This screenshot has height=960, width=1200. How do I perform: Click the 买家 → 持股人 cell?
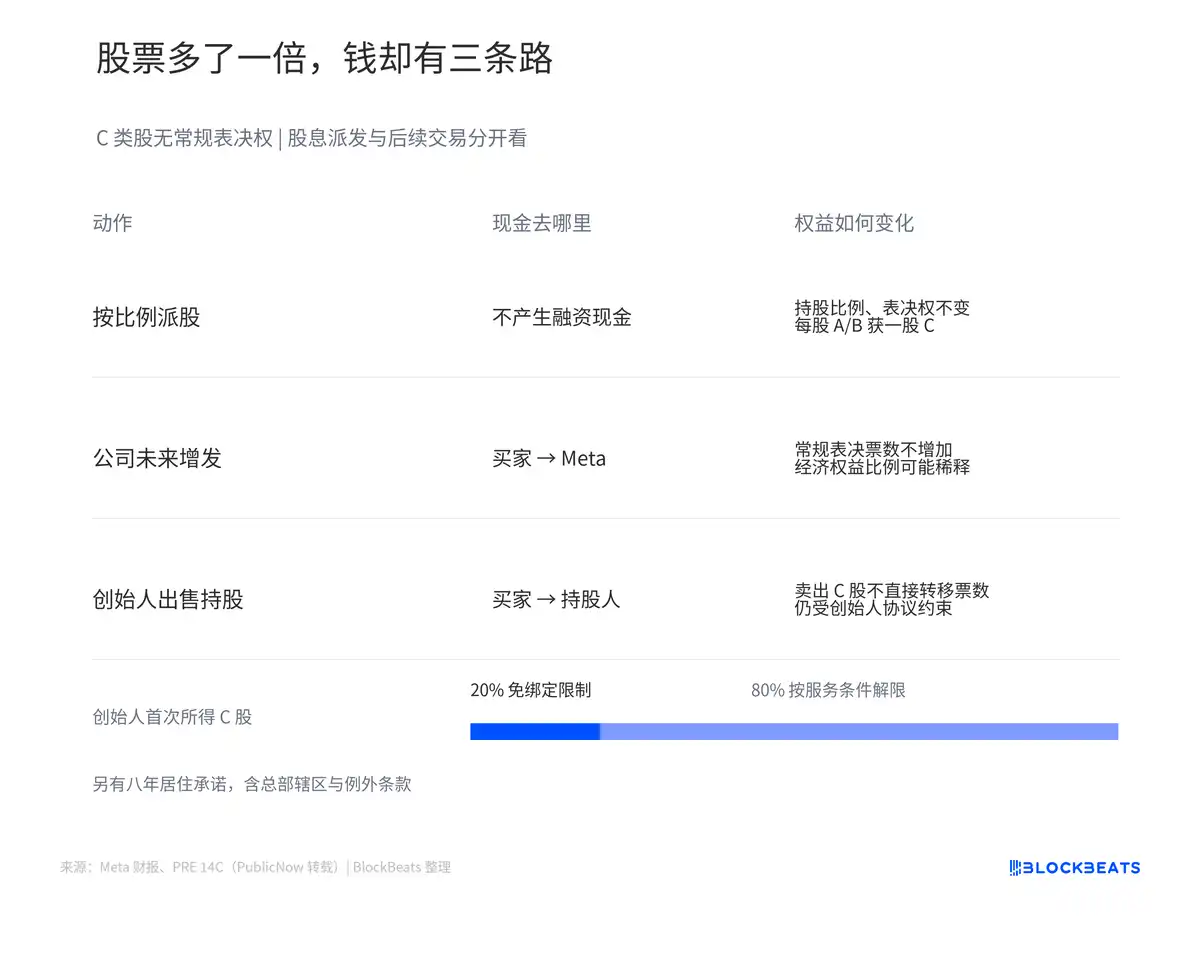click(x=556, y=600)
